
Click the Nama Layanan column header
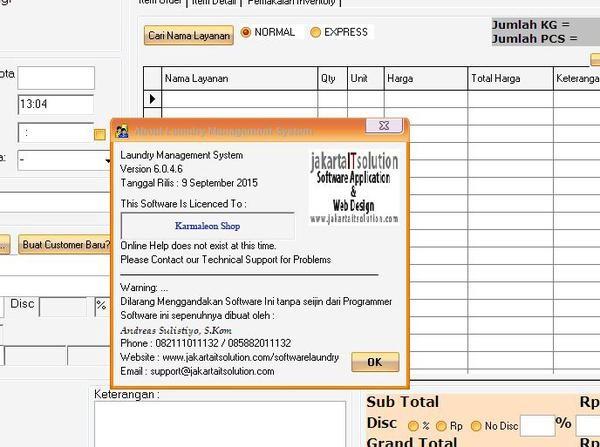pyautogui.click(x=196, y=77)
